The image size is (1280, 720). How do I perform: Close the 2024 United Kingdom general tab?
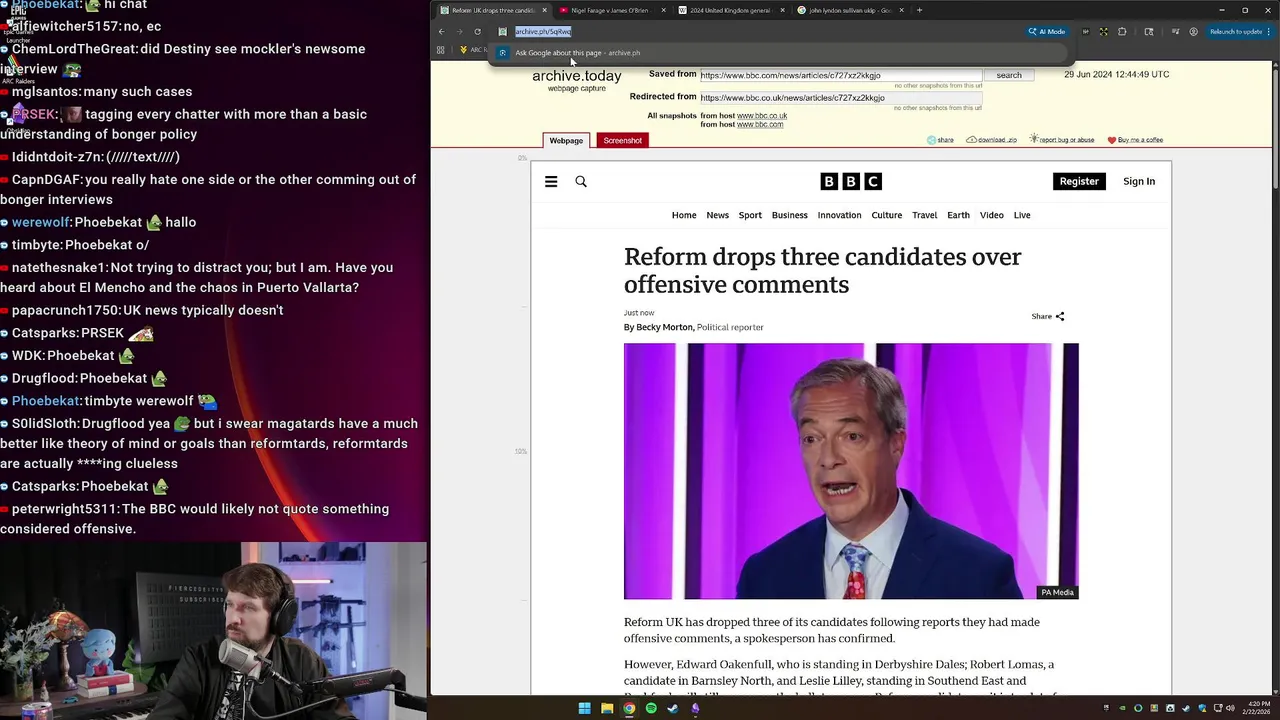click(x=782, y=10)
